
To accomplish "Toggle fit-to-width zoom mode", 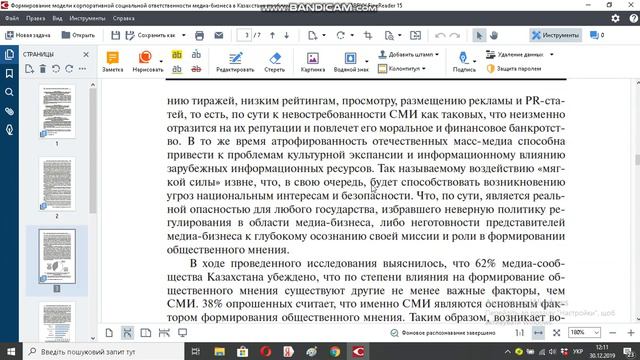I will coord(538,333).
